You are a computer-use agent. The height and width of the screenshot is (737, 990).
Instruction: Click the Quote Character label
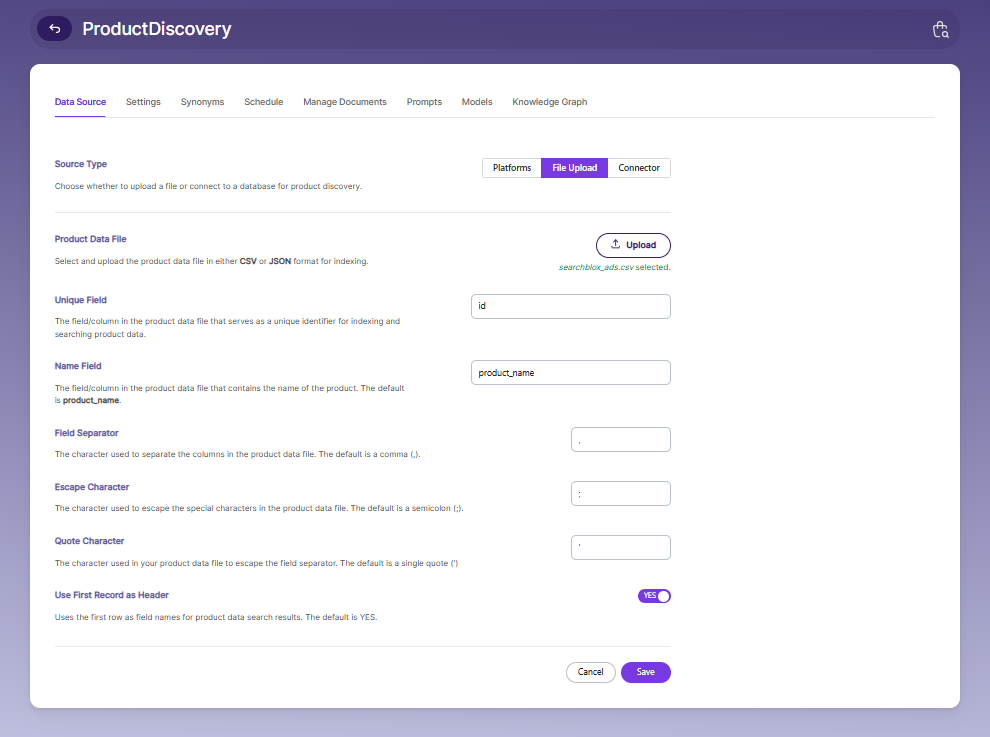[x=89, y=541]
